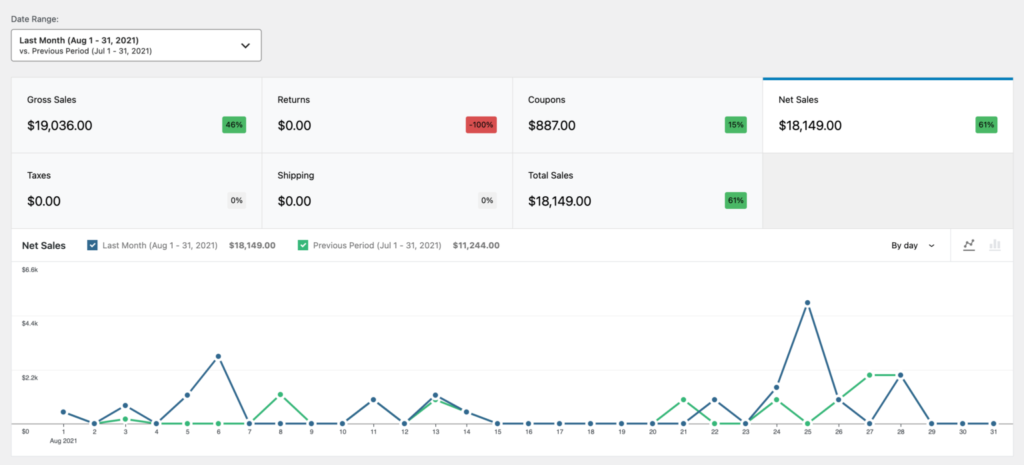Viewport: 1024px width, 465px height.
Task: Uncheck the Last Month legend checkbox
Action: point(93,245)
